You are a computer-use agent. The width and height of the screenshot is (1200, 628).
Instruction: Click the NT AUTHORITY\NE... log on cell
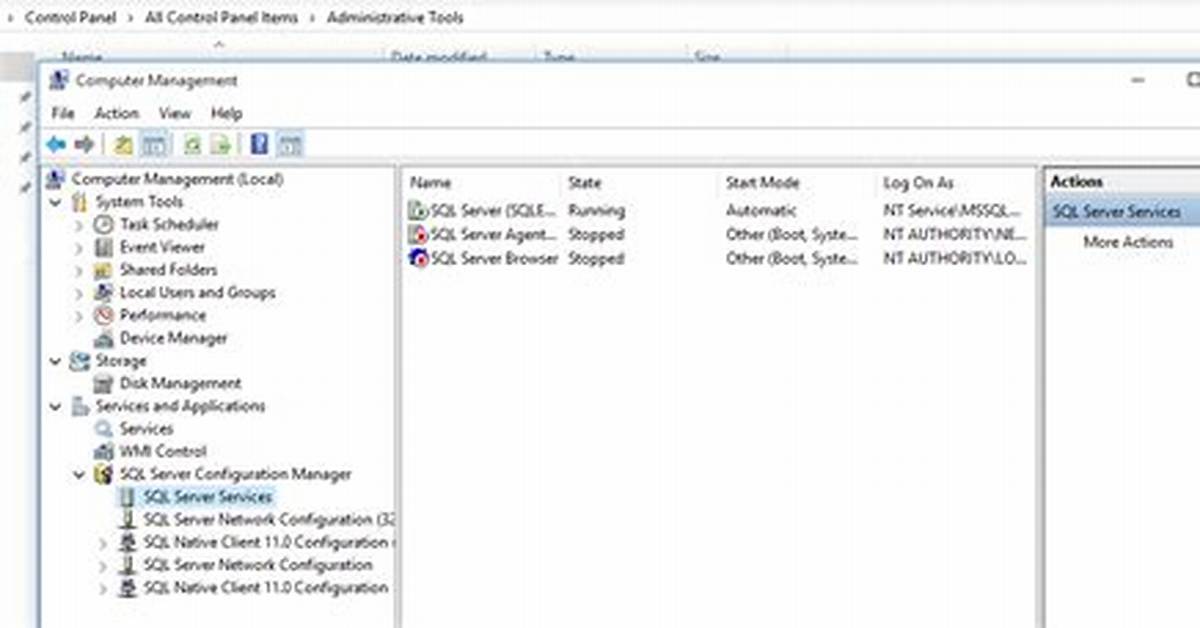click(953, 235)
